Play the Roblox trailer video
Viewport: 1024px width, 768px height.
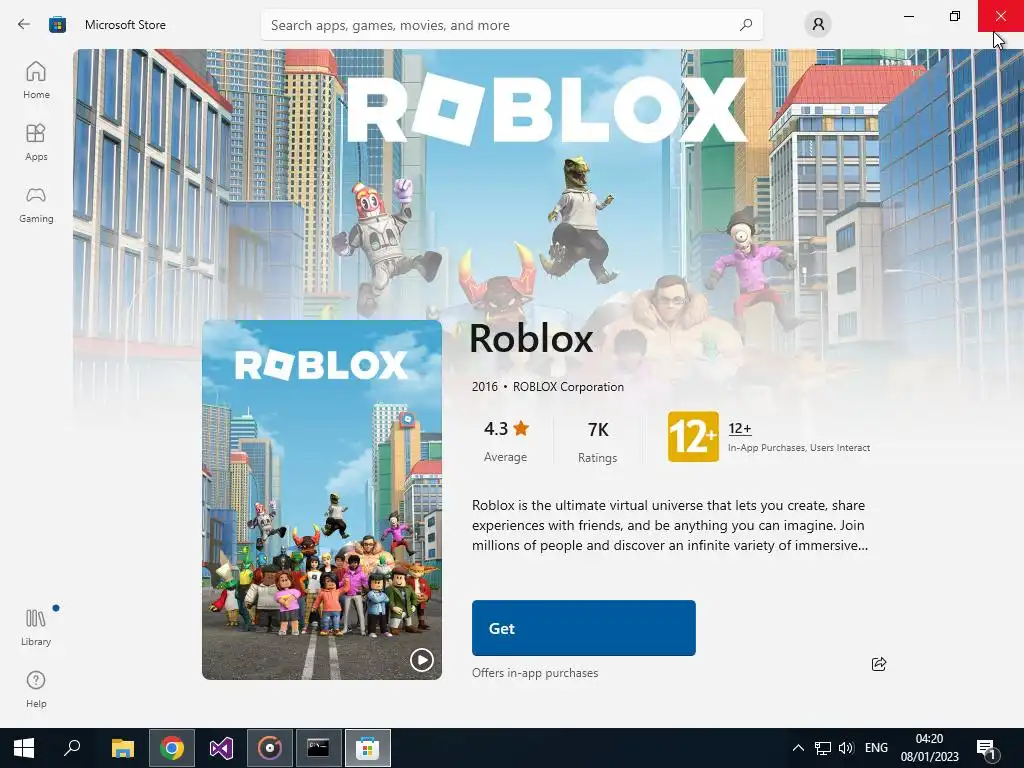pyautogui.click(x=422, y=660)
